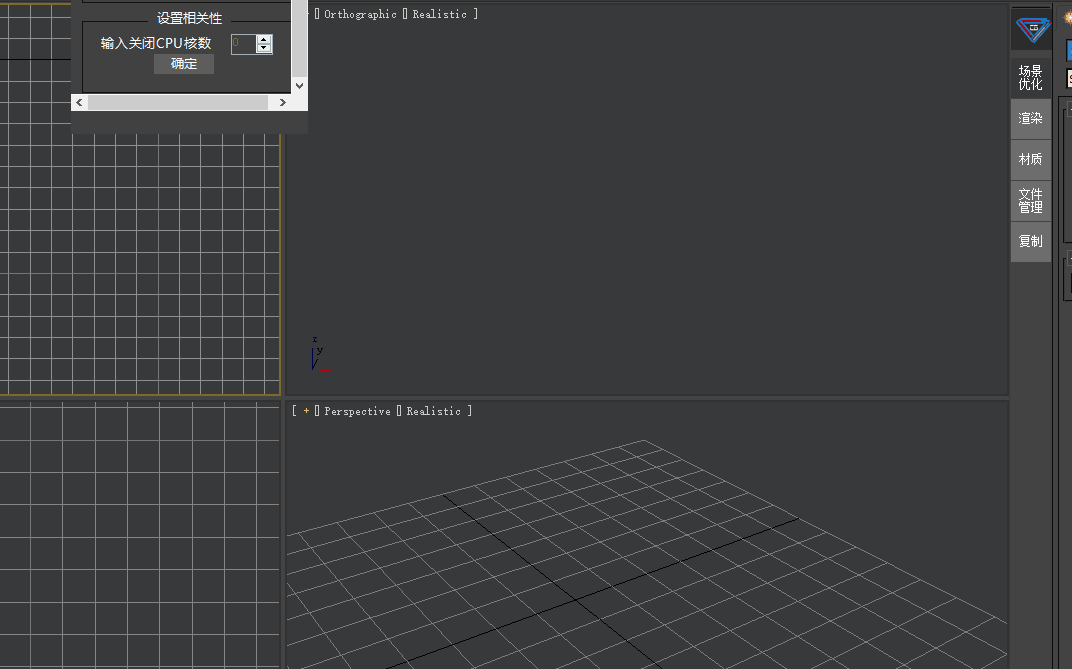Screen dimensions: 1072x669
Task: Decrease the CPU core count spinner
Action: coord(264,48)
